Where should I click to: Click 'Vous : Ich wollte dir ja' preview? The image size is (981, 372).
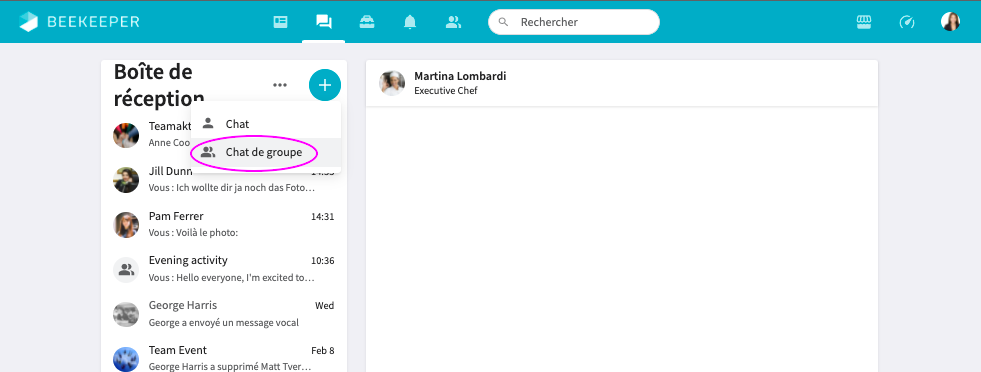(x=231, y=188)
